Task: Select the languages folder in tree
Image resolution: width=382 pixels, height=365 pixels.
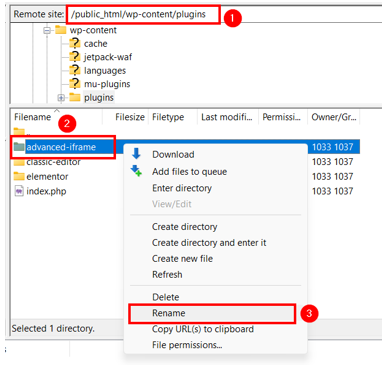Action: pyautogui.click(x=105, y=71)
